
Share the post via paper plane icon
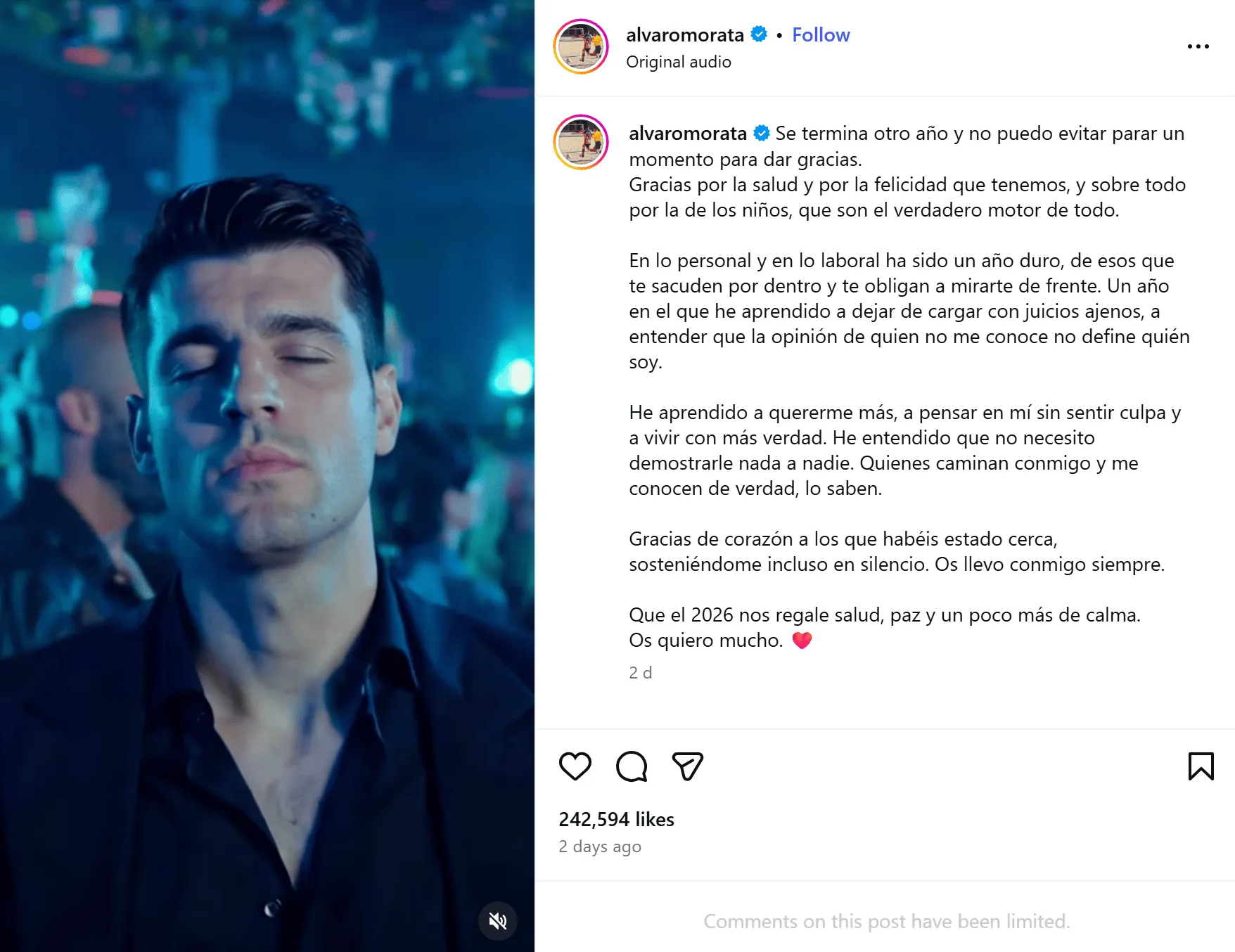tap(687, 766)
